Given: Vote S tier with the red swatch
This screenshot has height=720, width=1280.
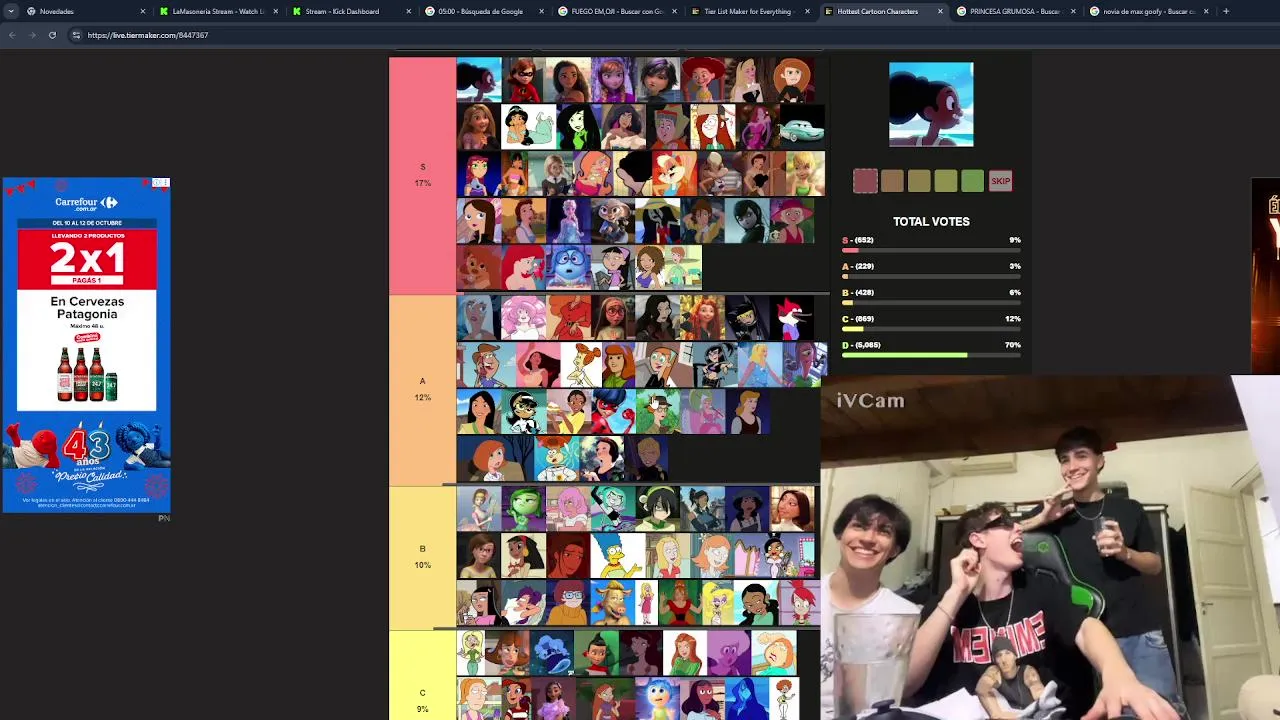Looking at the screenshot, I should [865, 181].
